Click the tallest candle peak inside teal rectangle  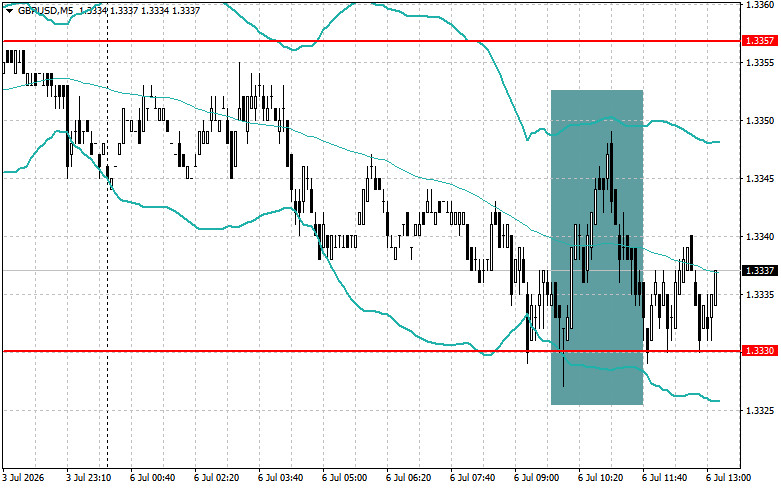point(611,133)
